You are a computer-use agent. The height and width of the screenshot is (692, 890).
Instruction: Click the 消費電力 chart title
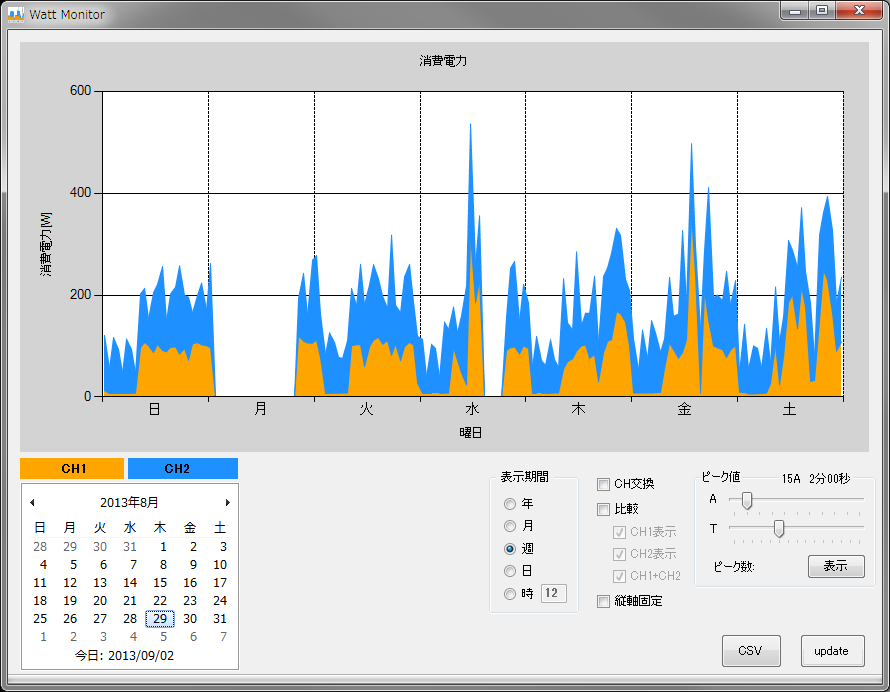(443, 61)
